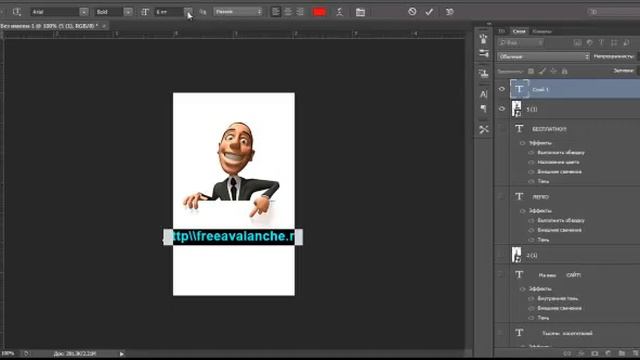Click the anti-aliasing aa icon
This screenshot has width=640, height=360.
click(x=203, y=12)
